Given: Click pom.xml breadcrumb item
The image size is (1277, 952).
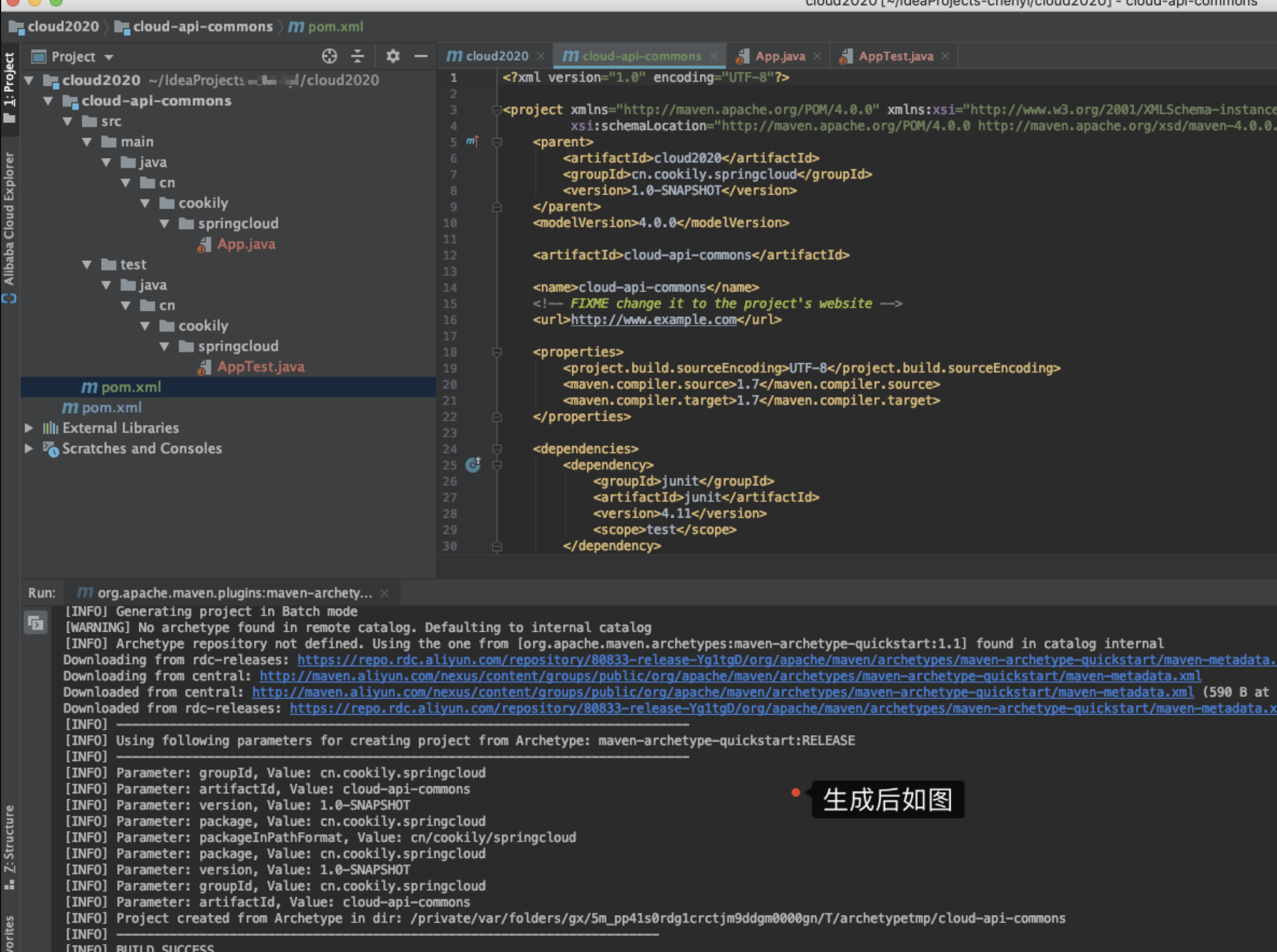Looking at the screenshot, I should pos(336,27).
